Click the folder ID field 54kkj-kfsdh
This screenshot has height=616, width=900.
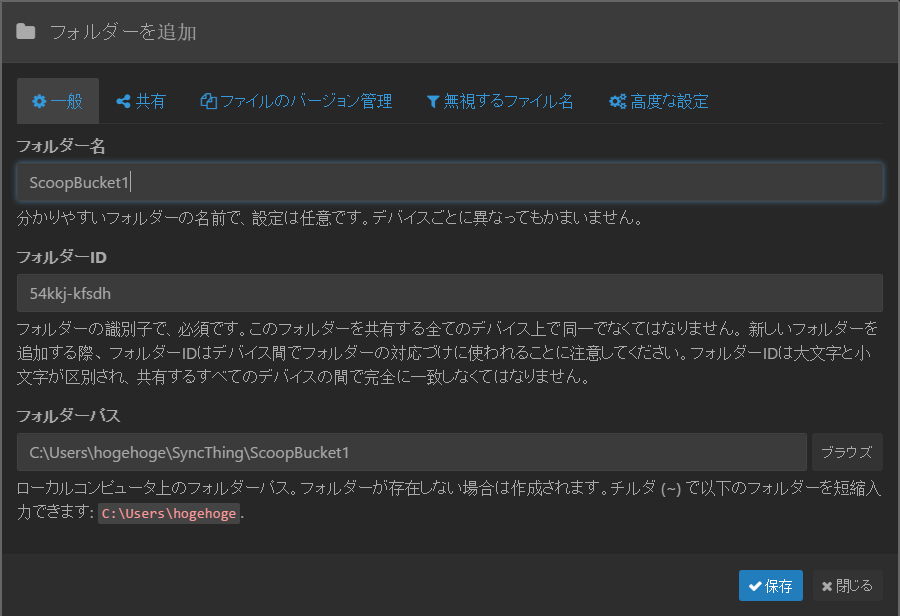[x=450, y=293]
